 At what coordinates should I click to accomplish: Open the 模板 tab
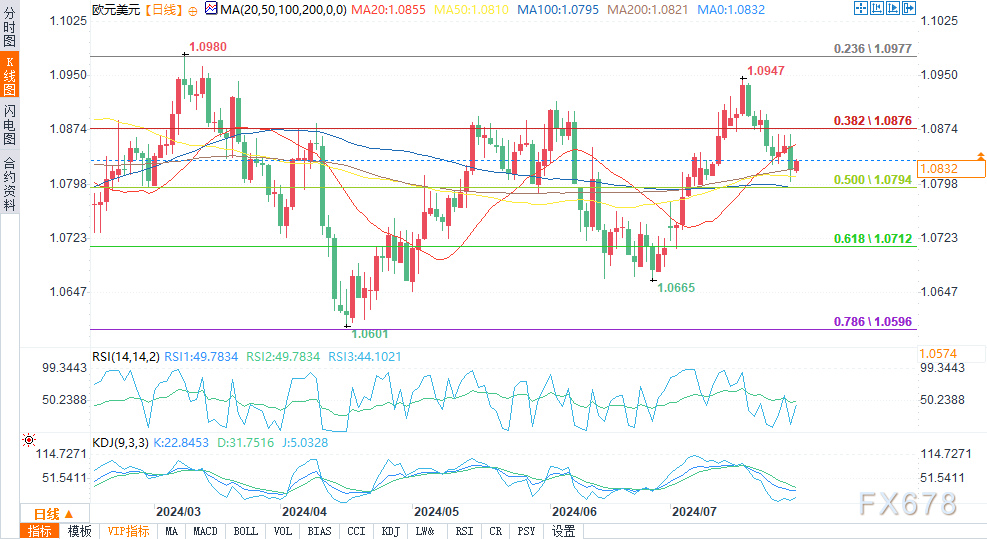[79, 531]
